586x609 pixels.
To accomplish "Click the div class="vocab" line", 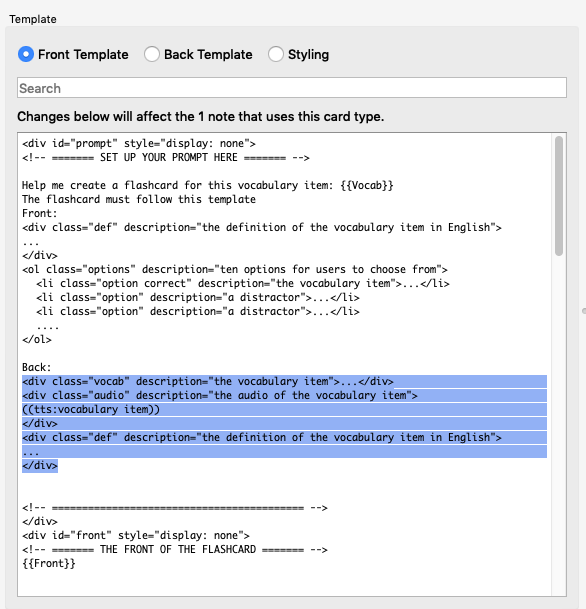I will coord(208,381).
